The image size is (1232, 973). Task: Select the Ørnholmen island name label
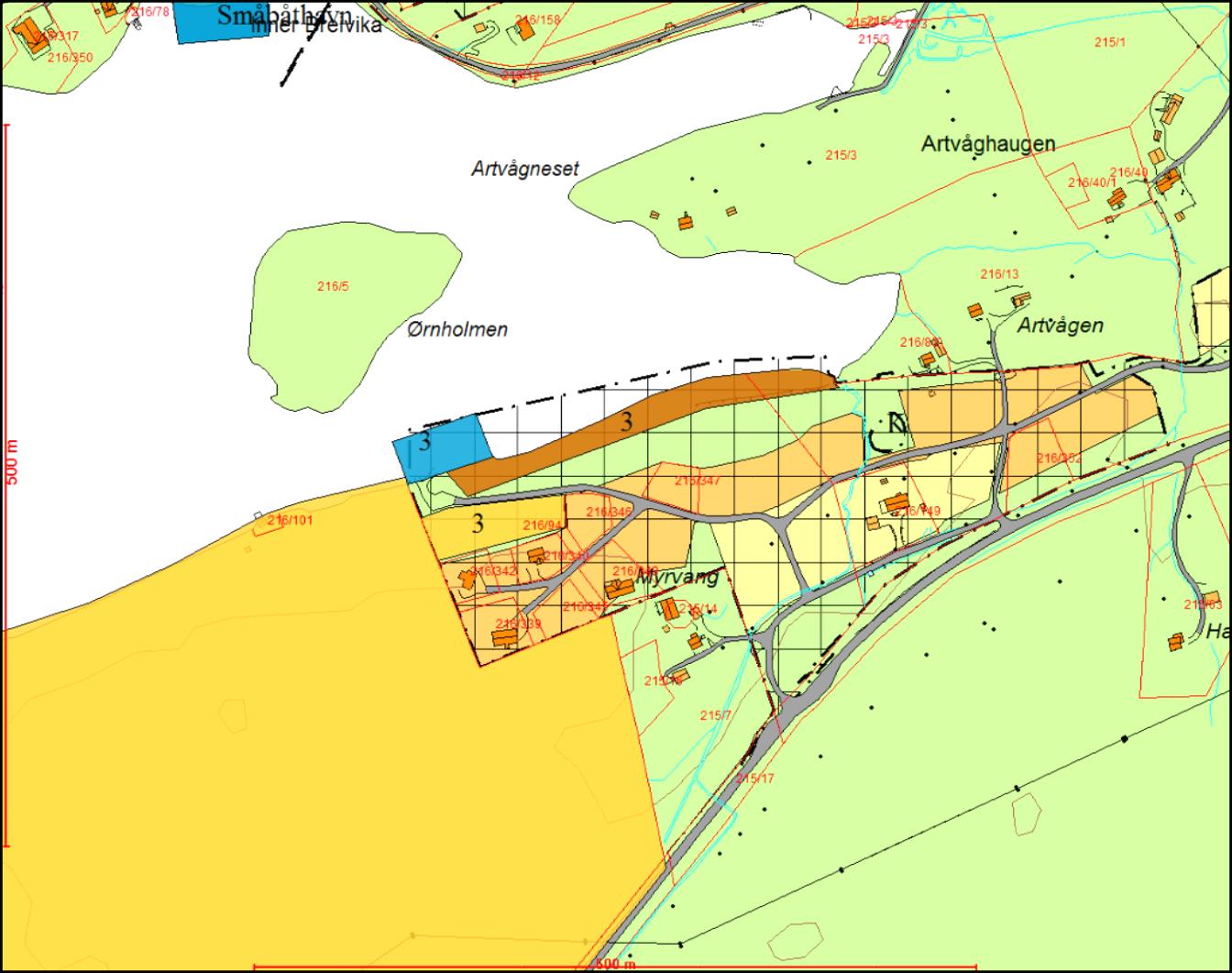[x=457, y=330]
